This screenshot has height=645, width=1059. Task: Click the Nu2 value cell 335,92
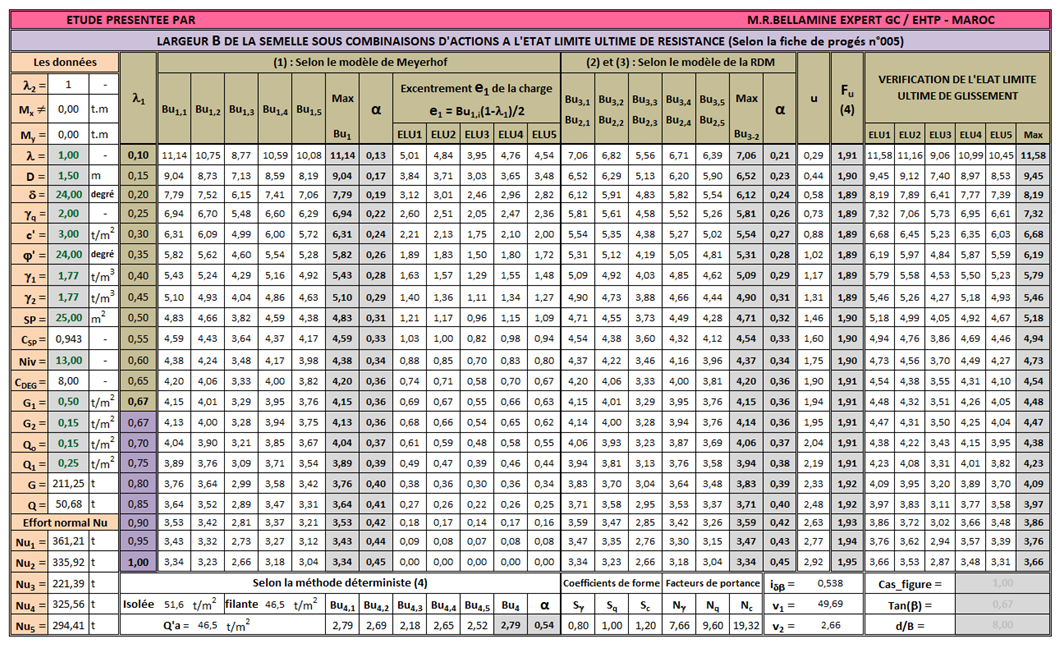click(x=68, y=562)
